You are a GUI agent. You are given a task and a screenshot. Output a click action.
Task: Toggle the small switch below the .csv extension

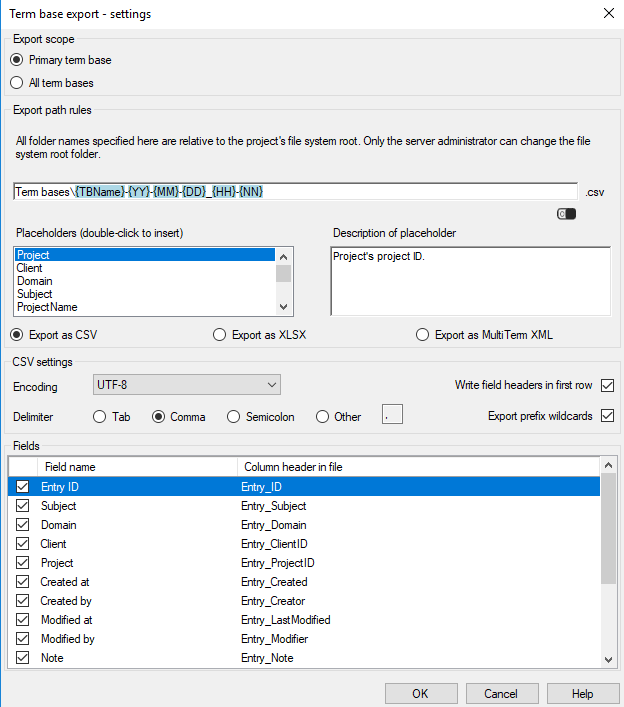567,214
